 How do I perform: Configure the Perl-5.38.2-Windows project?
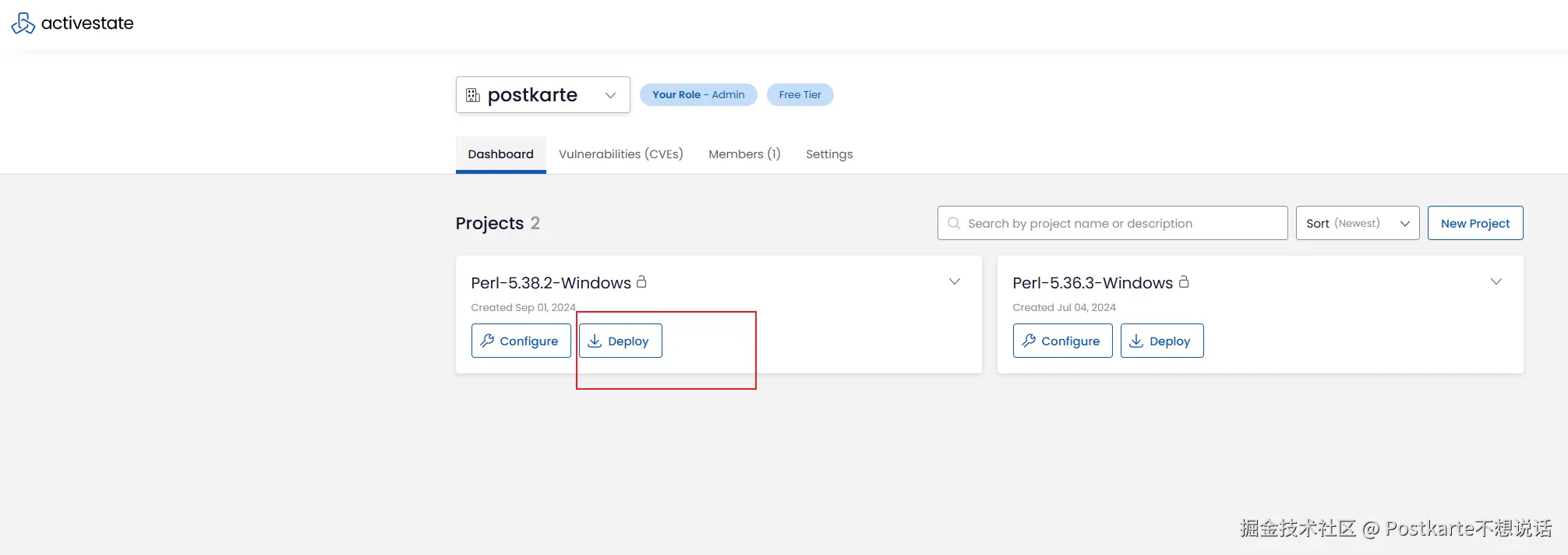coord(521,341)
